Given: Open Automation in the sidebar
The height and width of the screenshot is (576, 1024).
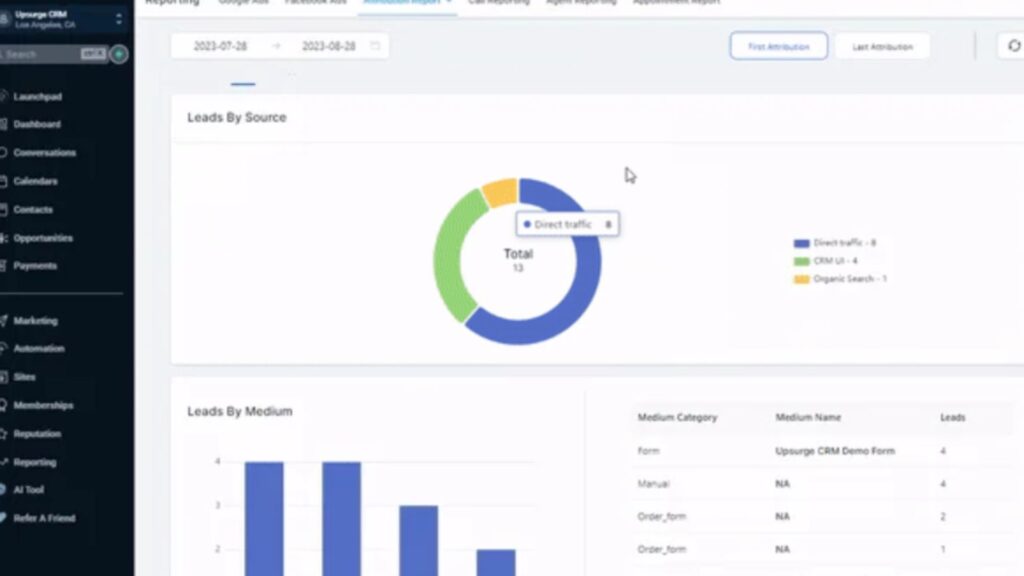Looking at the screenshot, I should point(39,349).
